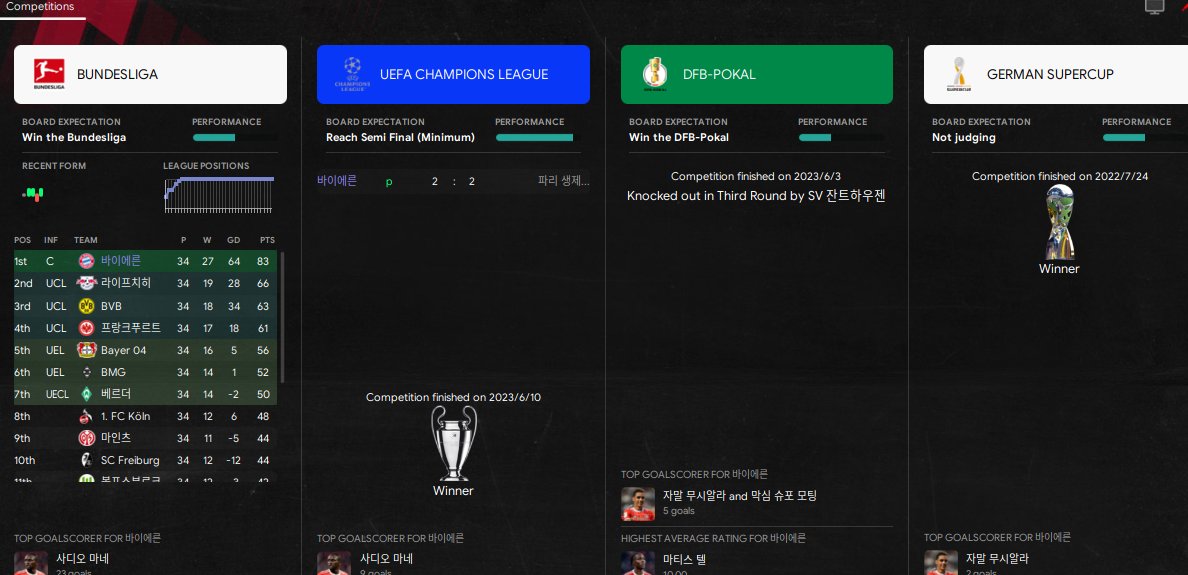Image resolution: width=1188 pixels, height=575 pixels.
Task: Click the Champions League 2:2 match result row
Action: [453, 181]
